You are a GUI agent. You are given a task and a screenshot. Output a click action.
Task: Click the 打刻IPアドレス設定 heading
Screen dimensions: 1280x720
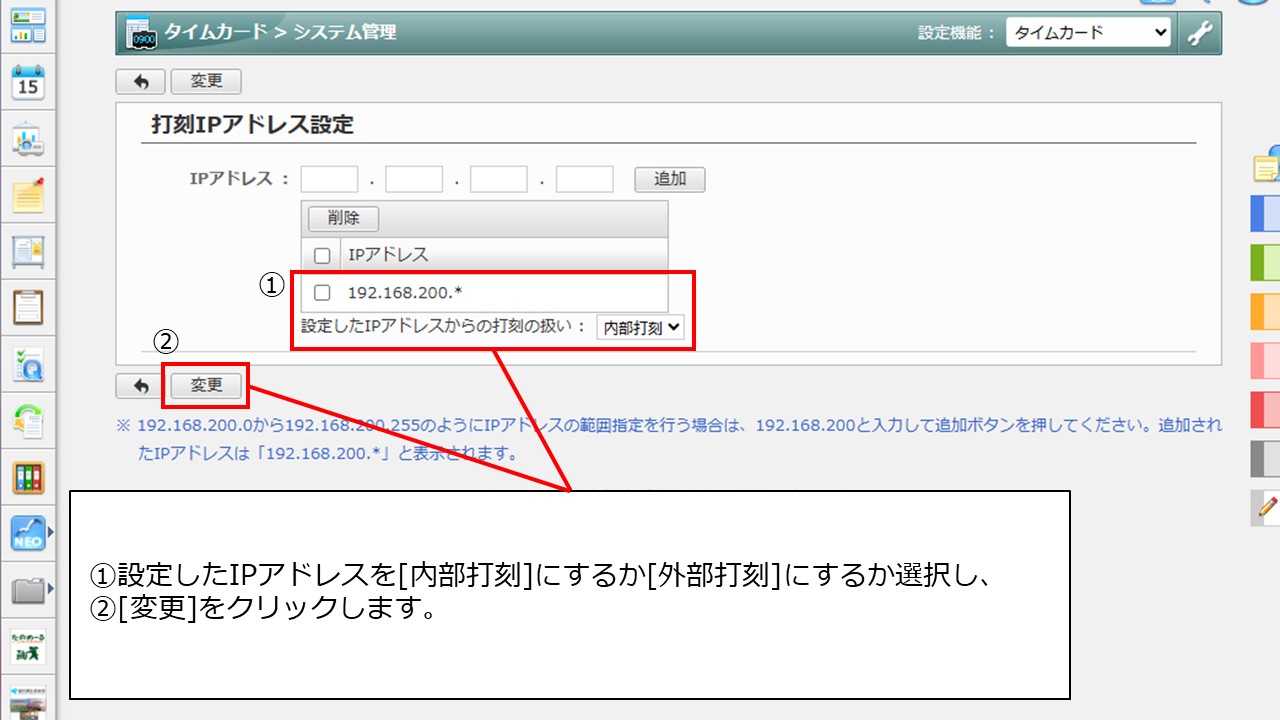click(252, 125)
